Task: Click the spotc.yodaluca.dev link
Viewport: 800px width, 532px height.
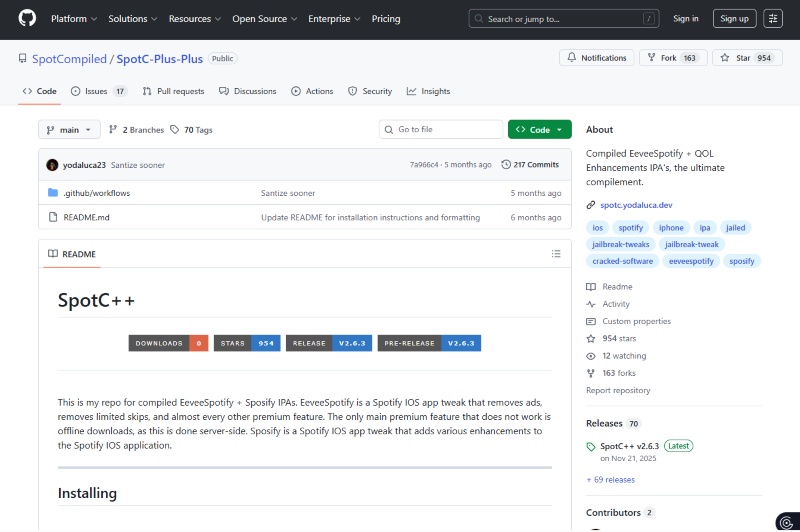Action: [x=632, y=205]
